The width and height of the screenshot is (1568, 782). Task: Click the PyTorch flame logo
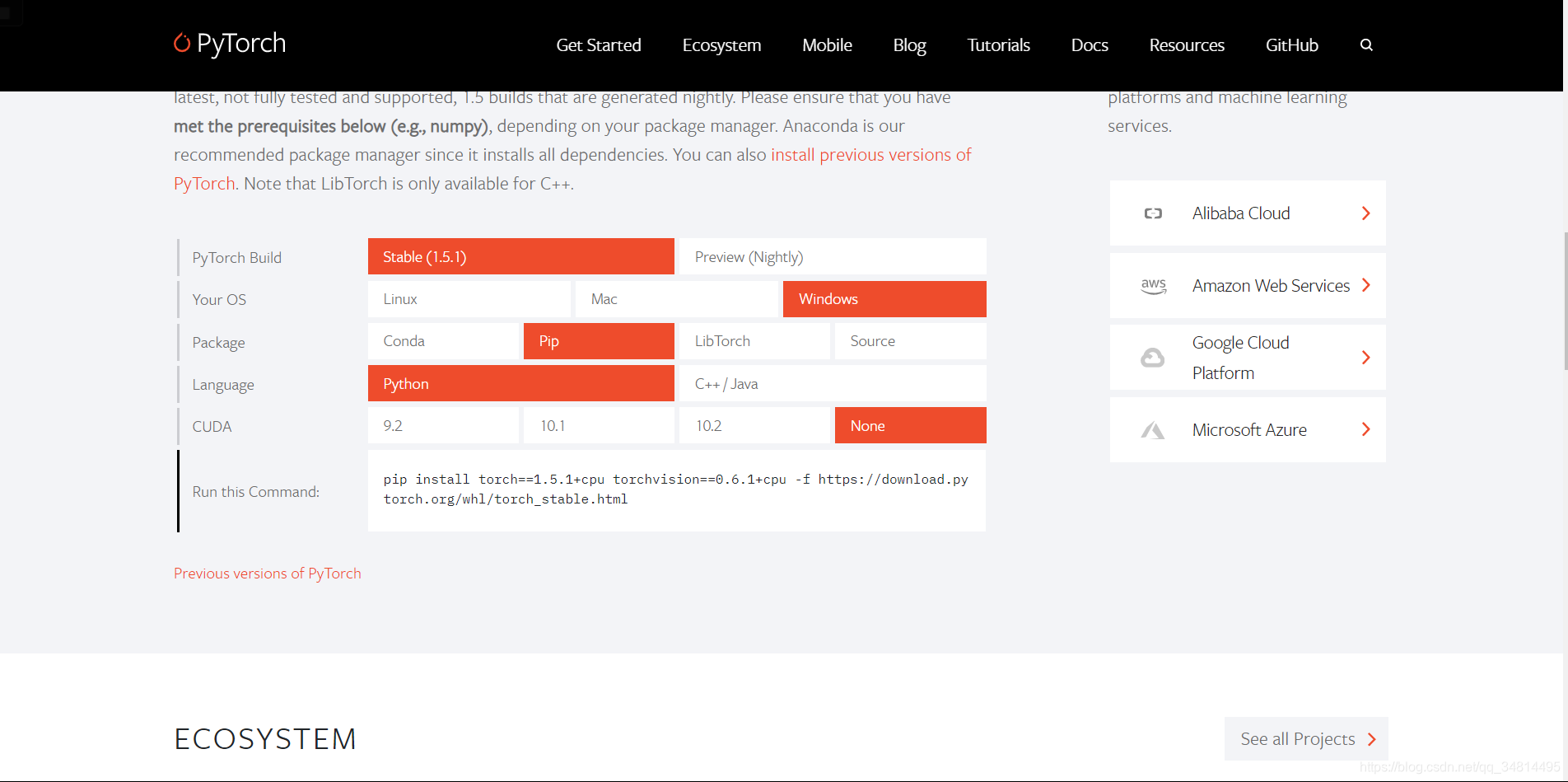[x=182, y=42]
